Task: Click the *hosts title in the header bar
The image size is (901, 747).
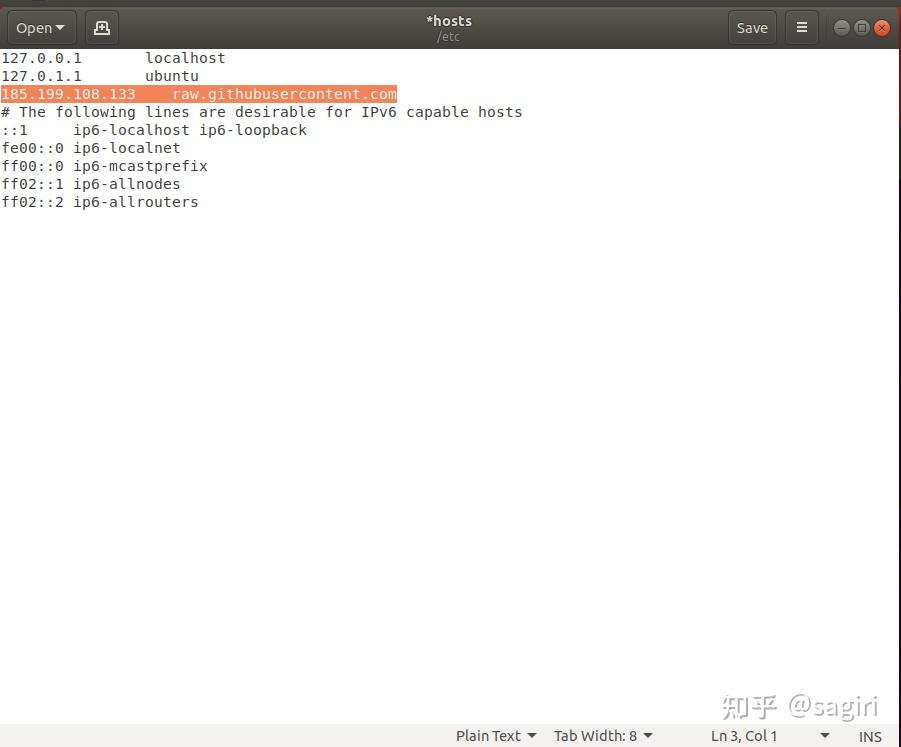Action: (x=449, y=20)
